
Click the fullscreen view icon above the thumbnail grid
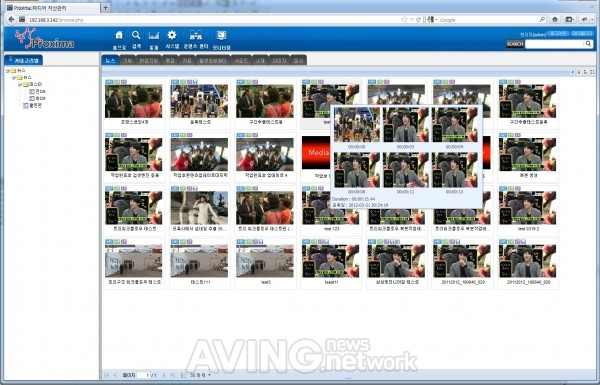point(592,72)
